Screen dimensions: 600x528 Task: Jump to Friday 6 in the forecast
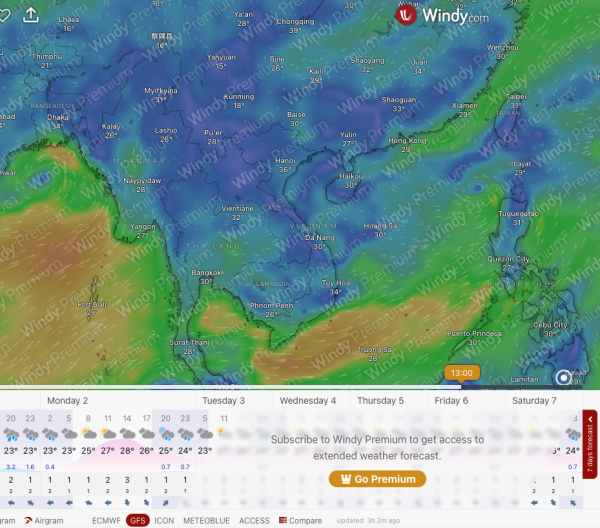pyautogui.click(x=451, y=400)
